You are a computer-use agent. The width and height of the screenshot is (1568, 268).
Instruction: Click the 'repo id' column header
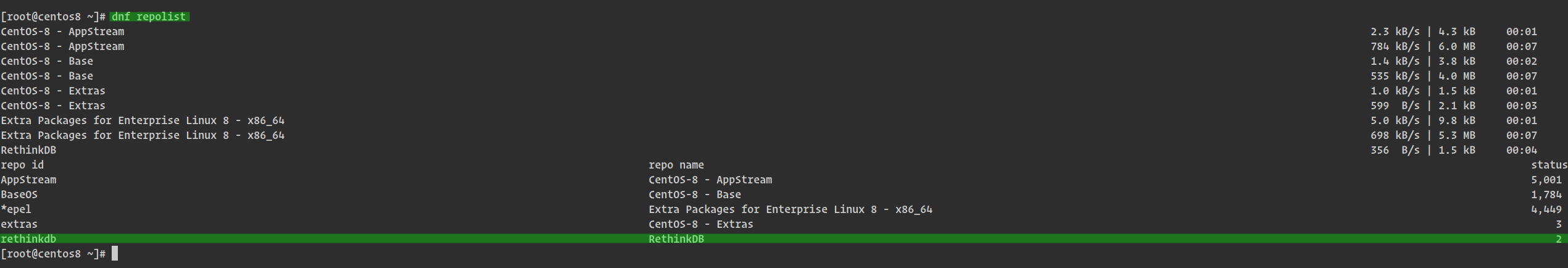coord(22,165)
